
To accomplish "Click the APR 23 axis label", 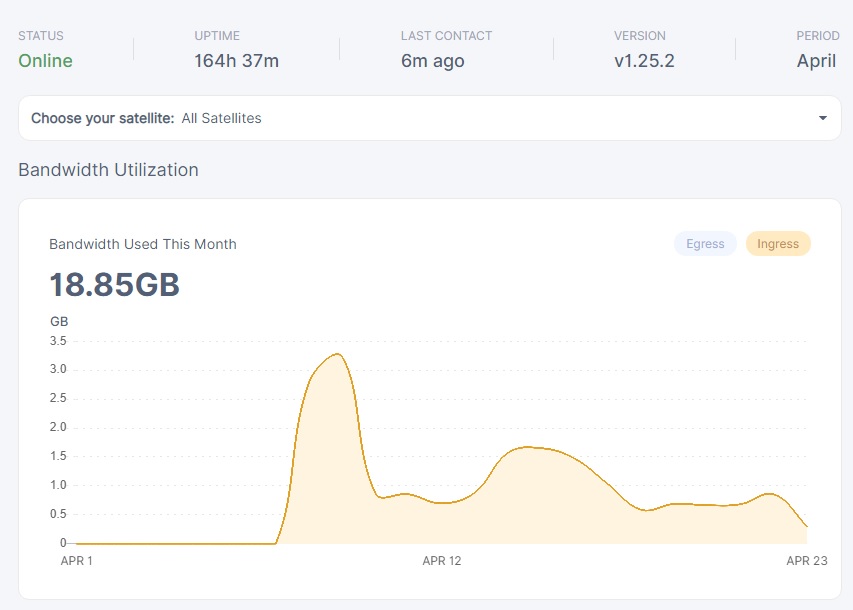I will pyautogui.click(x=806, y=561).
